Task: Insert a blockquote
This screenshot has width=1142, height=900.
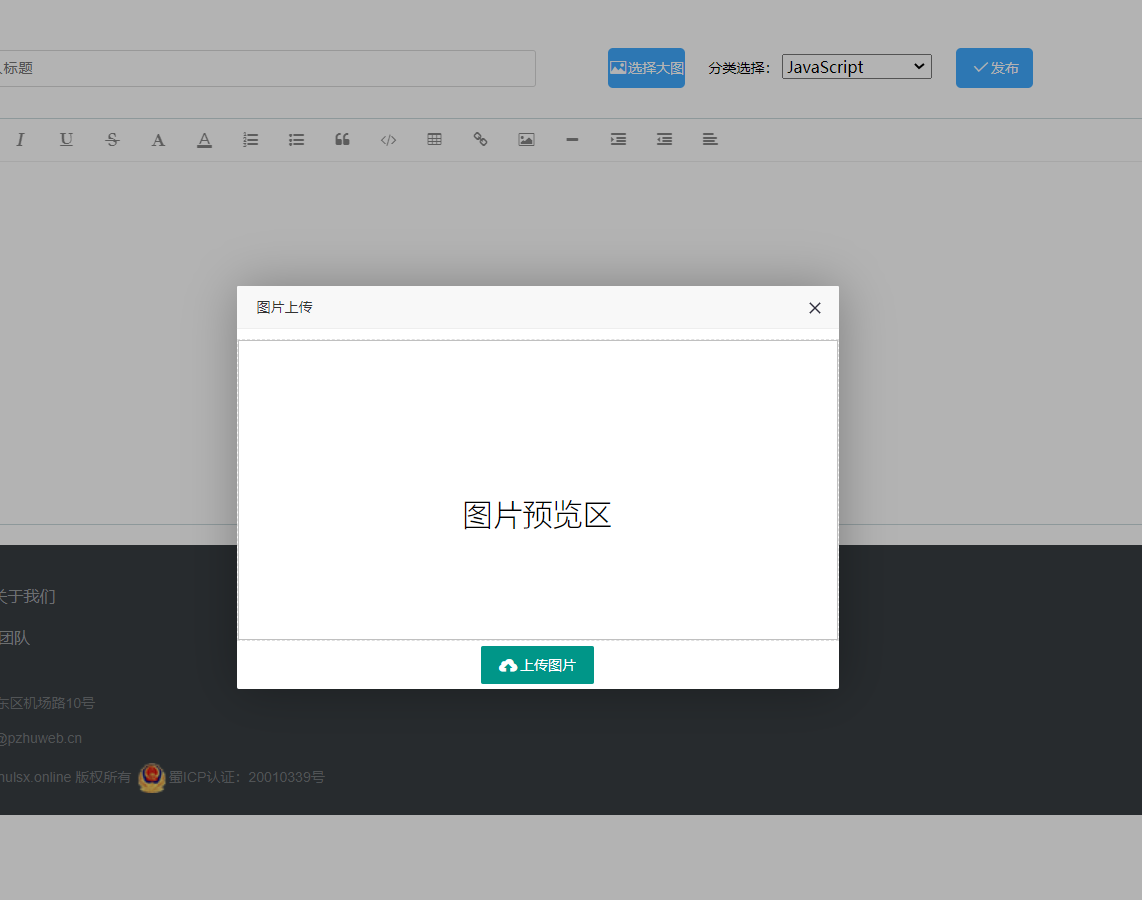Action: 342,140
